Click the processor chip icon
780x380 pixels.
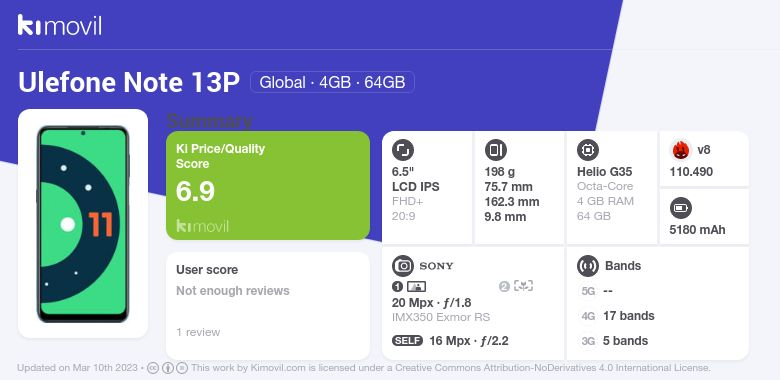point(588,150)
